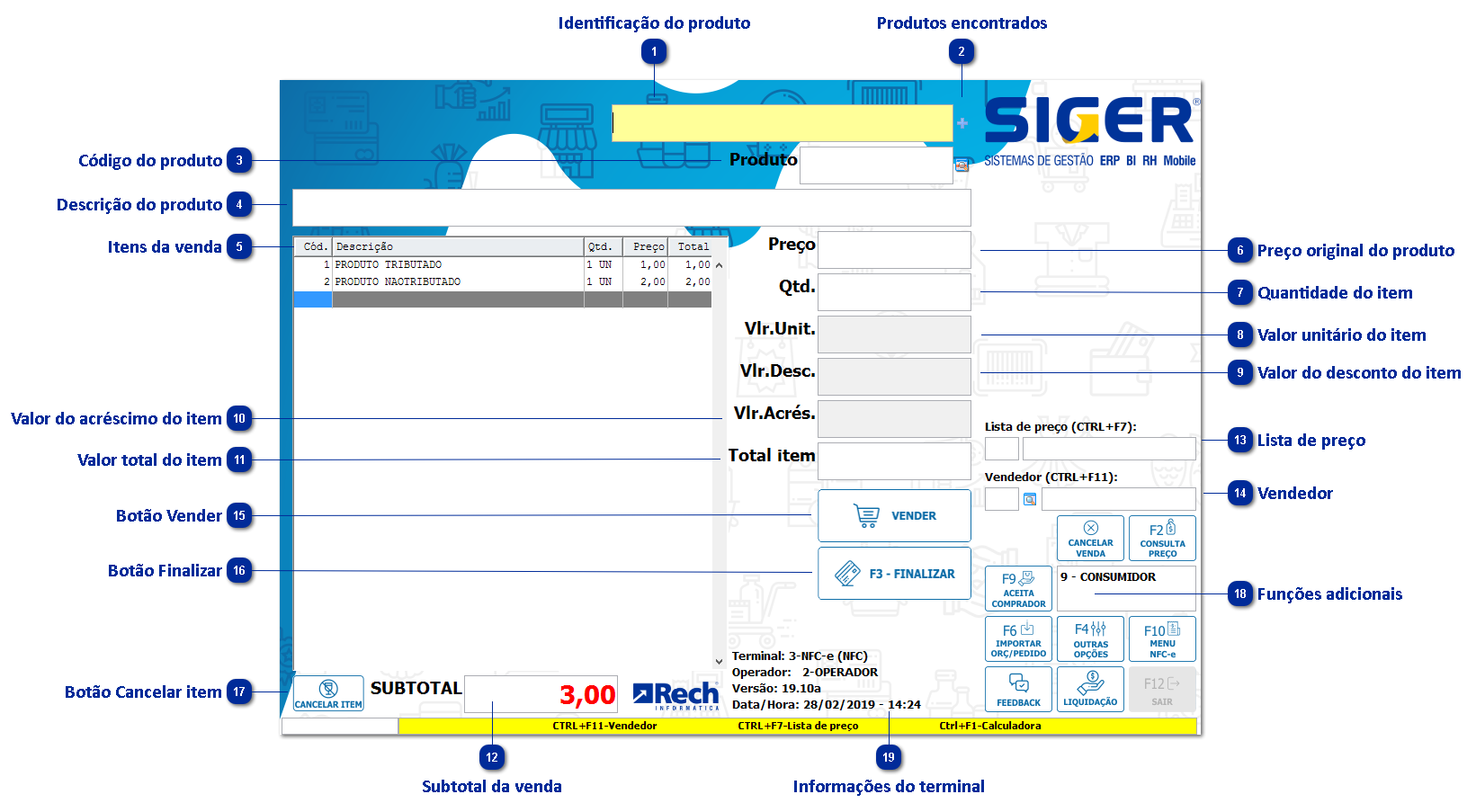The width and height of the screenshot is (1476, 812).
Task: Select the PRODUTO NAOTRIBUTADO row
Action: coord(502,281)
